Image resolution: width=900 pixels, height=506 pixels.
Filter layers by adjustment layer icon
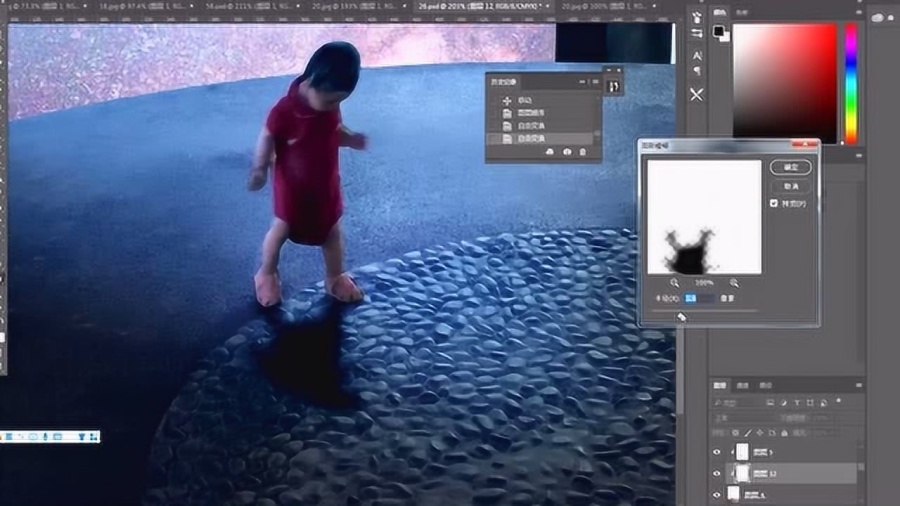pos(783,403)
